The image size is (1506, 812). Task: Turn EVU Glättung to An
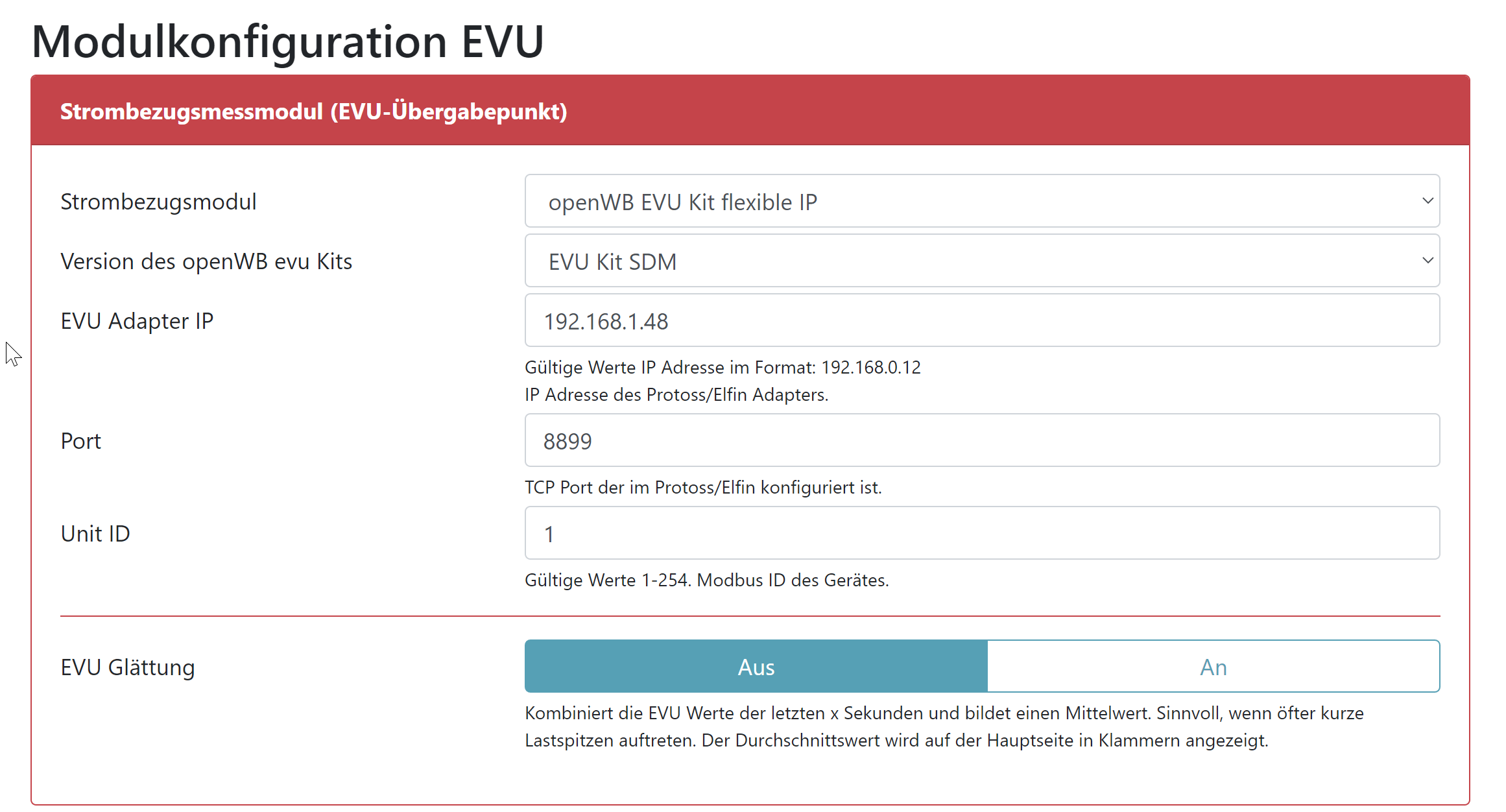[x=1213, y=667]
